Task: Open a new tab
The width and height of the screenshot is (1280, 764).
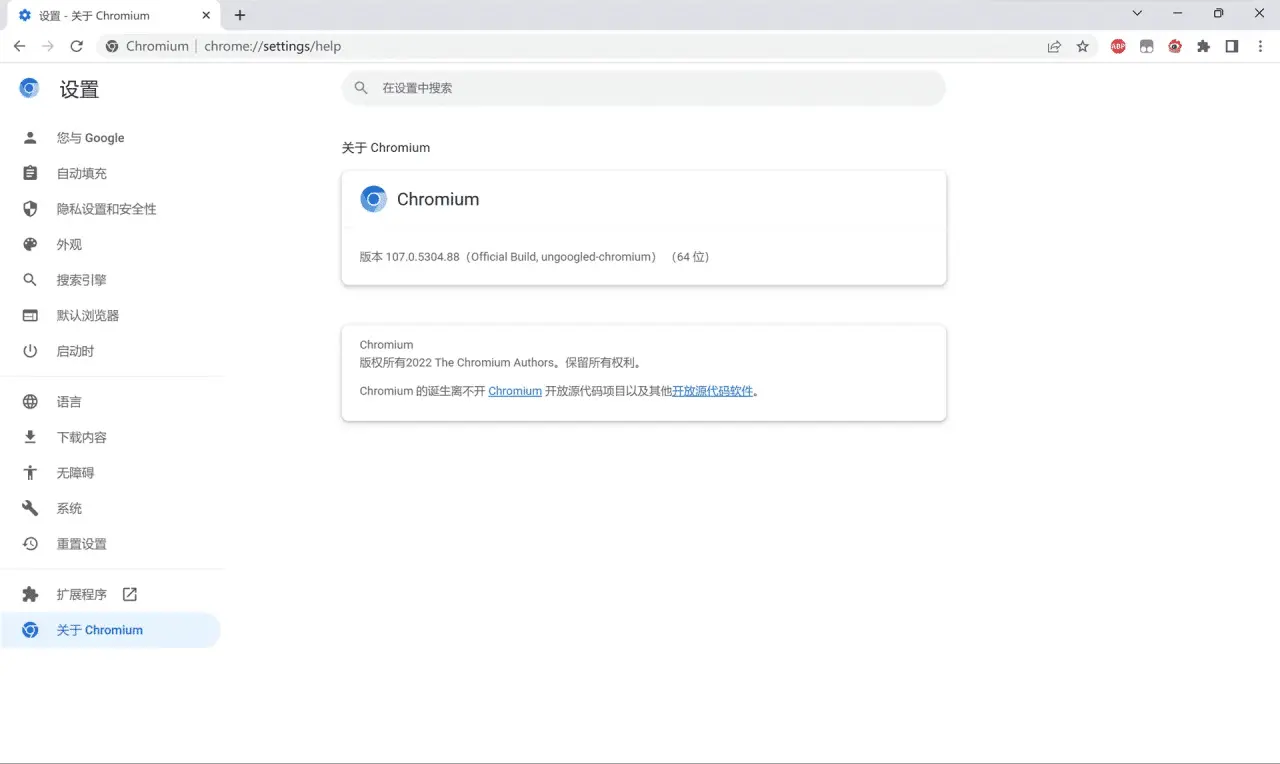Action: 240,15
